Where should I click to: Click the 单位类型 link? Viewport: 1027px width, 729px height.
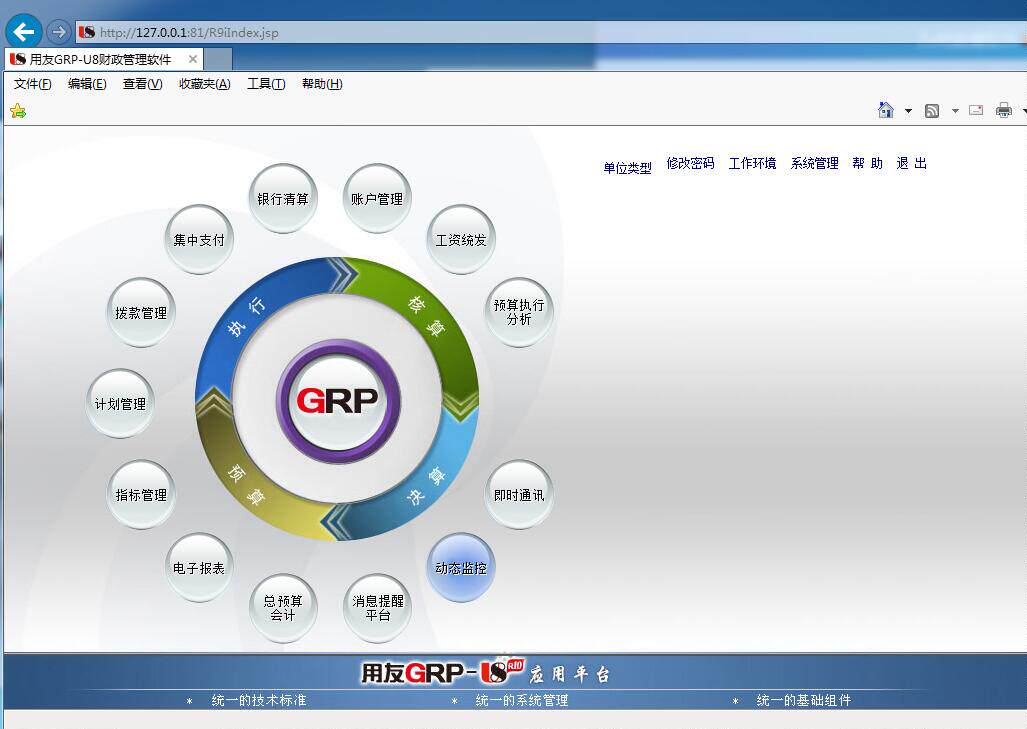pos(627,168)
